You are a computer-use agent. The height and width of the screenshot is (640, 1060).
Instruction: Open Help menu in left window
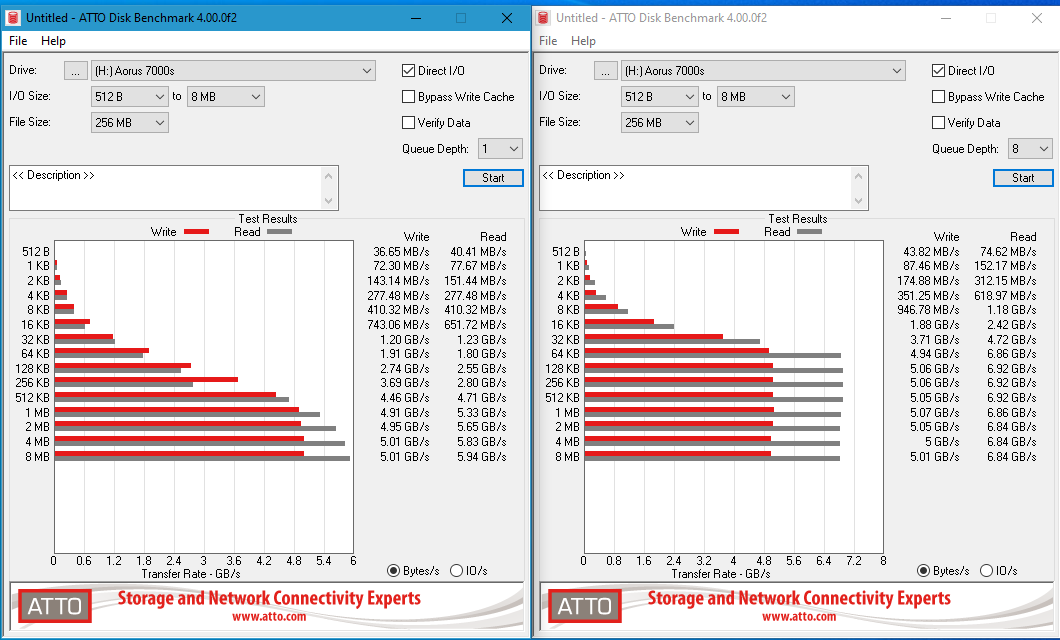(53, 41)
